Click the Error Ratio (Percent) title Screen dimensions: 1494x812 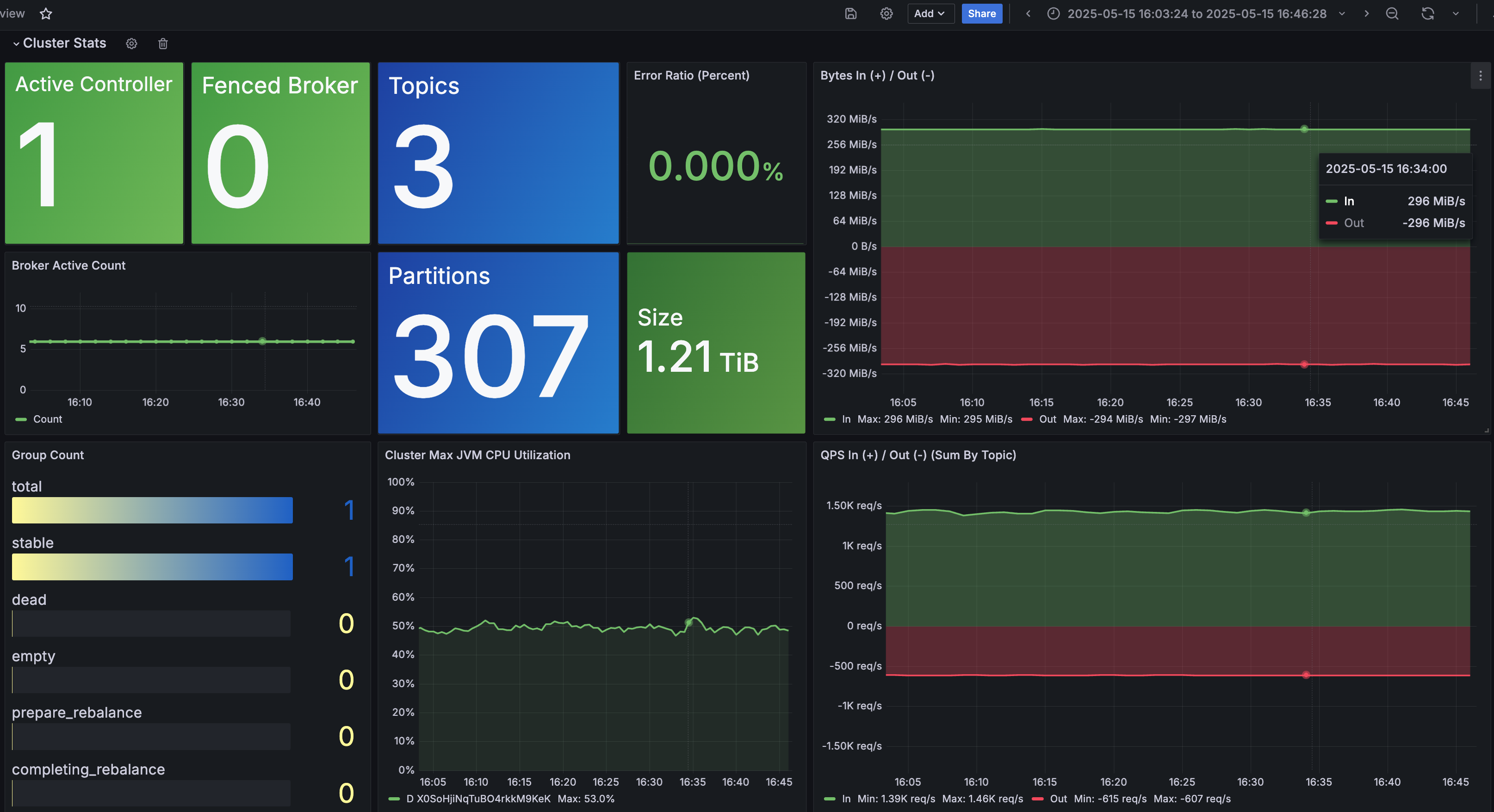[691, 75]
